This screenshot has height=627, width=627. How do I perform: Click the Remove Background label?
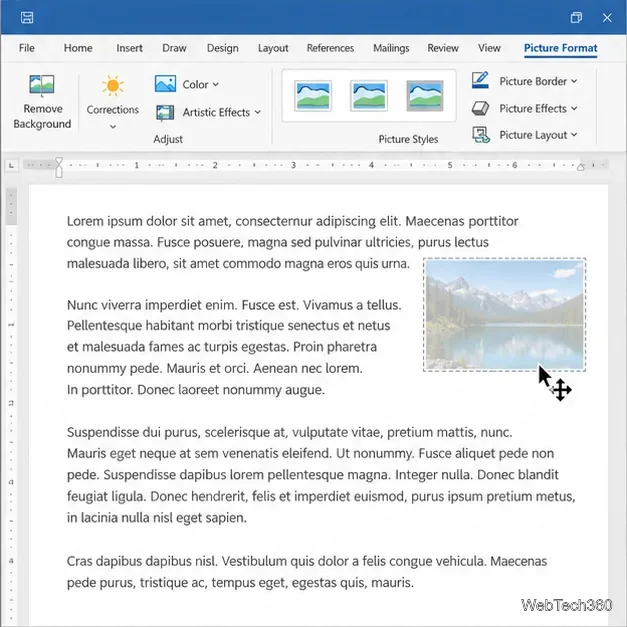[42, 116]
